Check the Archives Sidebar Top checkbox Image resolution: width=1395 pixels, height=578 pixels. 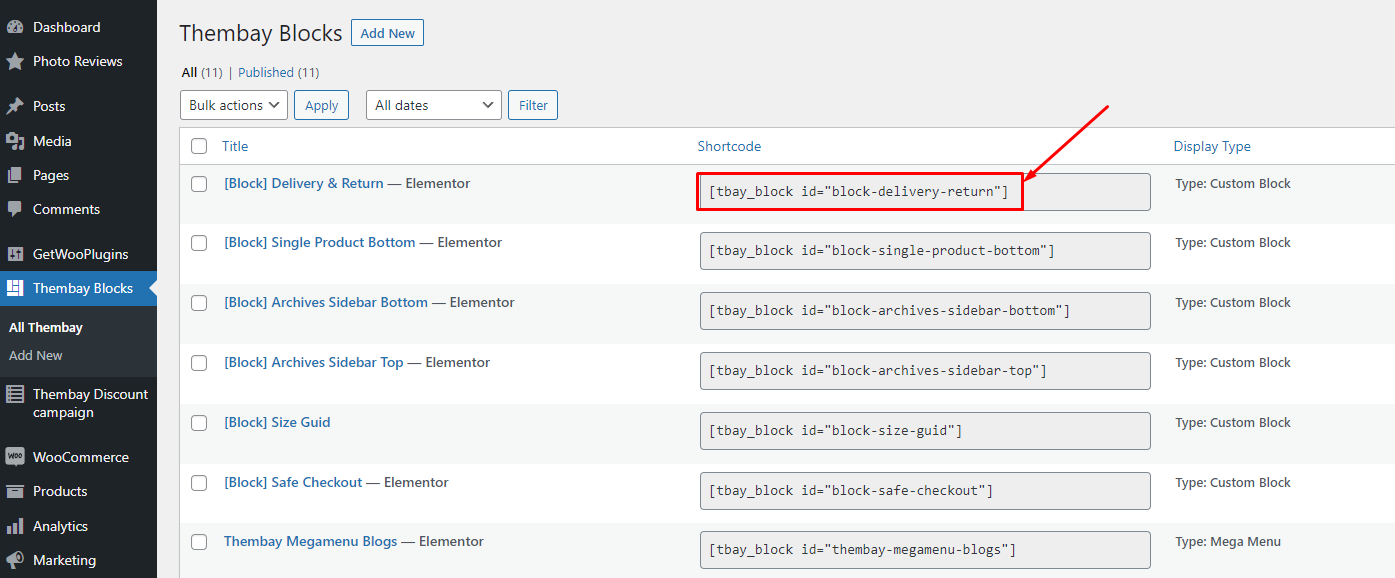point(199,363)
